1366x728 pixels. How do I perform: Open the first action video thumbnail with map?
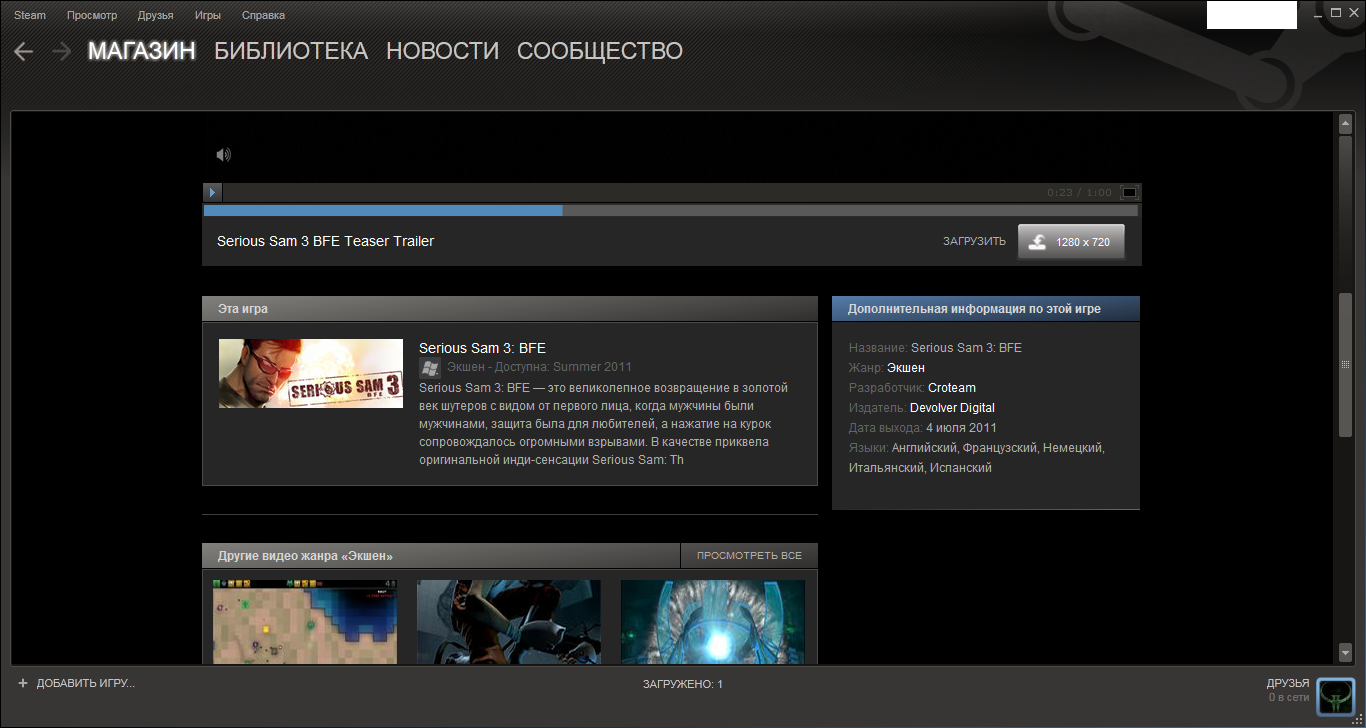[305, 622]
